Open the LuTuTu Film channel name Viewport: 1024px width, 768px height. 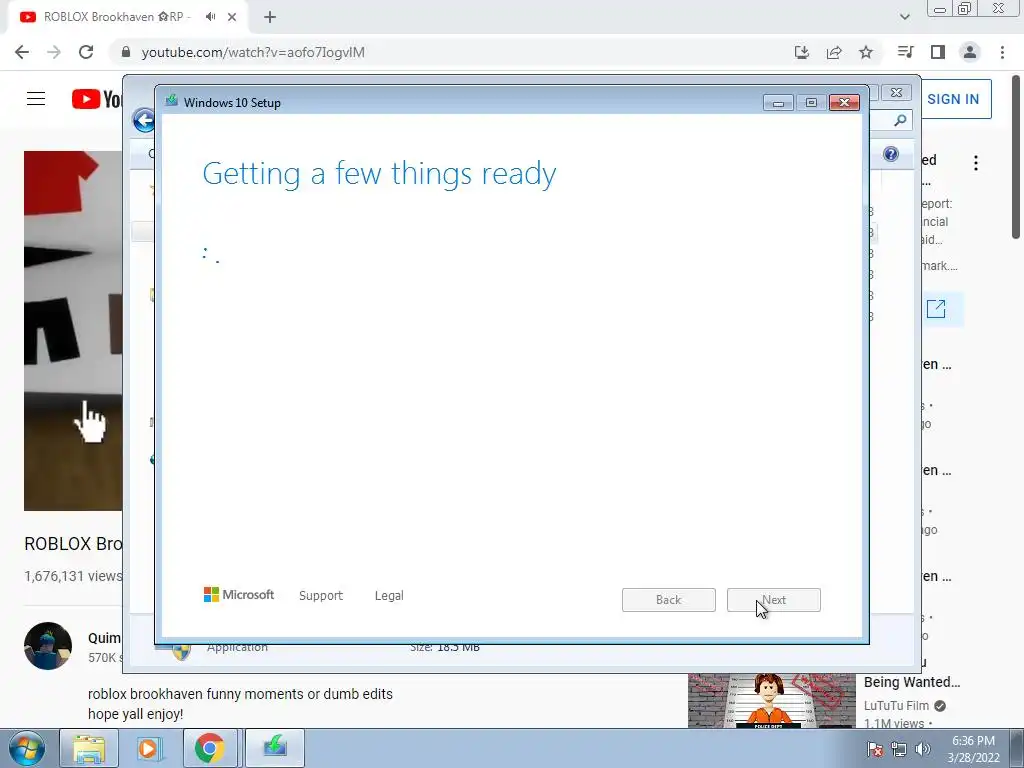click(896, 705)
